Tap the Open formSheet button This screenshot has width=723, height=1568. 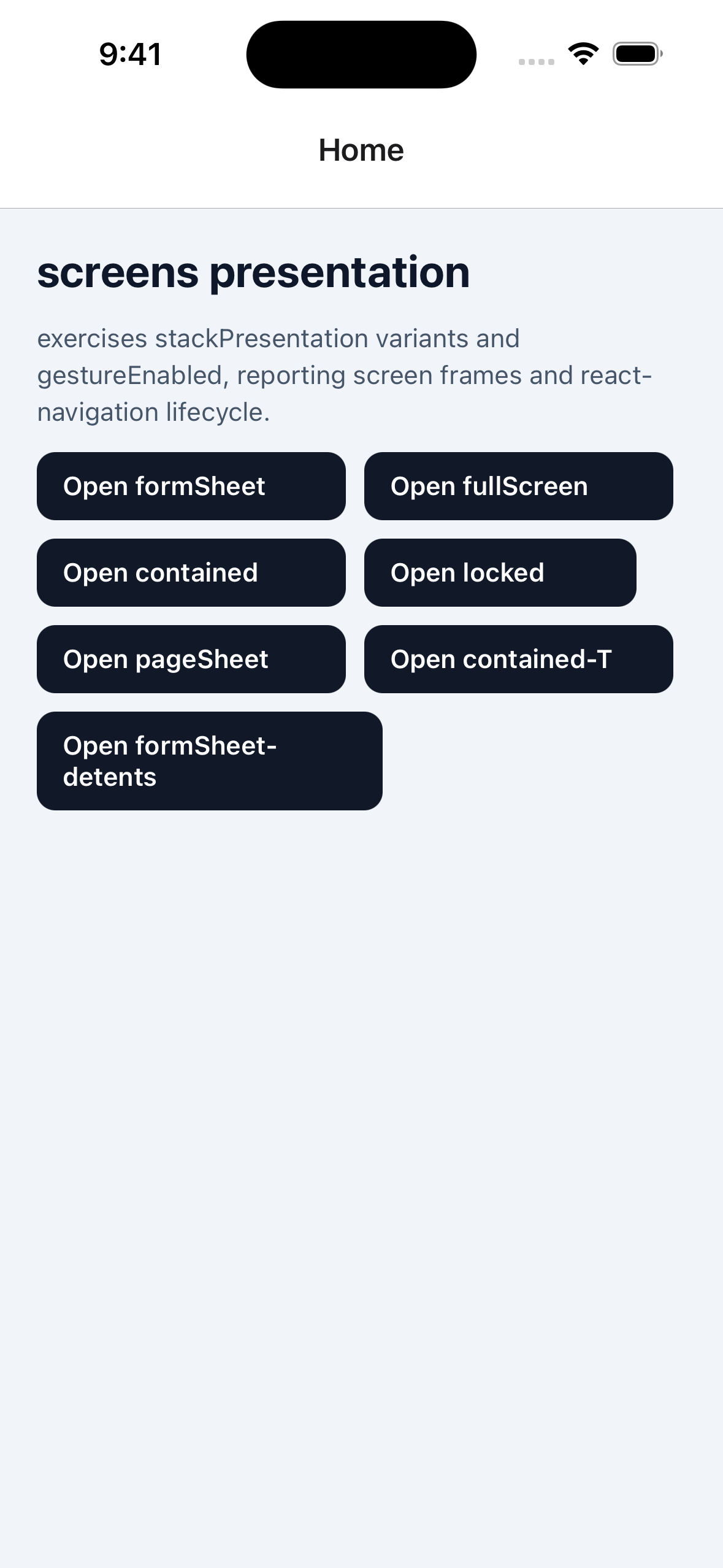pyautogui.click(x=191, y=486)
